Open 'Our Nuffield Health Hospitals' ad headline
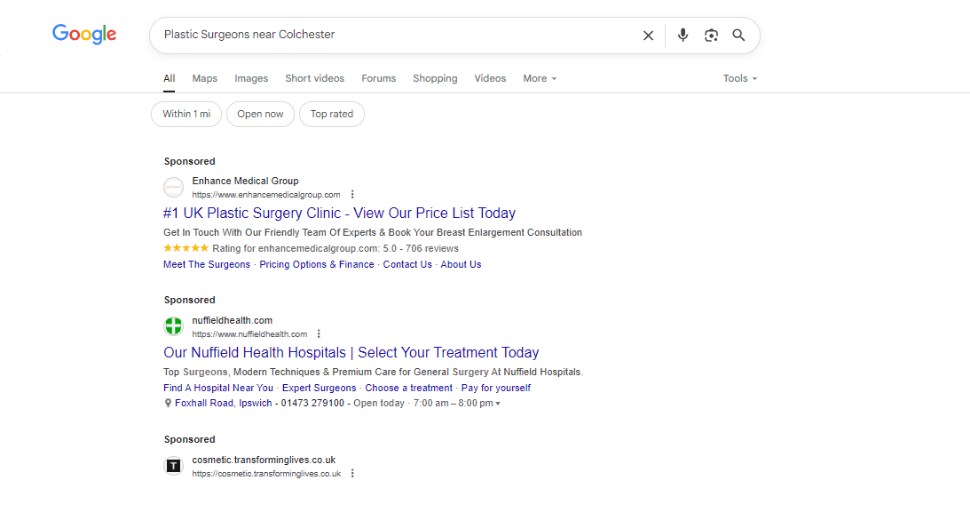Viewport: 970px width, 517px height. coord(351,352)
